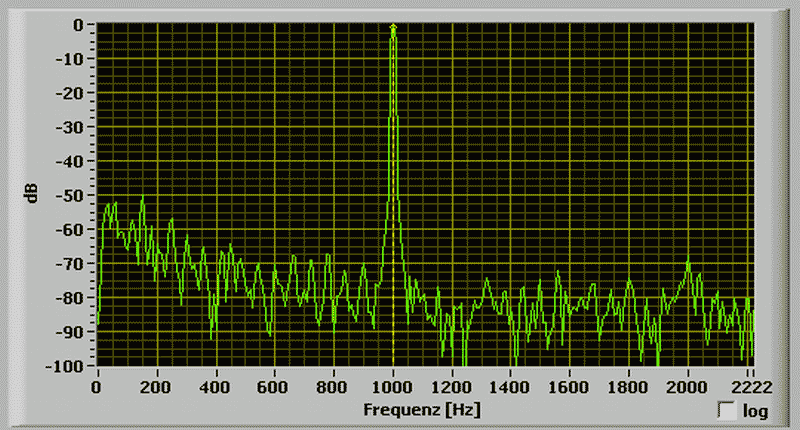
Task: Click the '-100' y-axis minimum value
Action: click(x=64, y=366)
